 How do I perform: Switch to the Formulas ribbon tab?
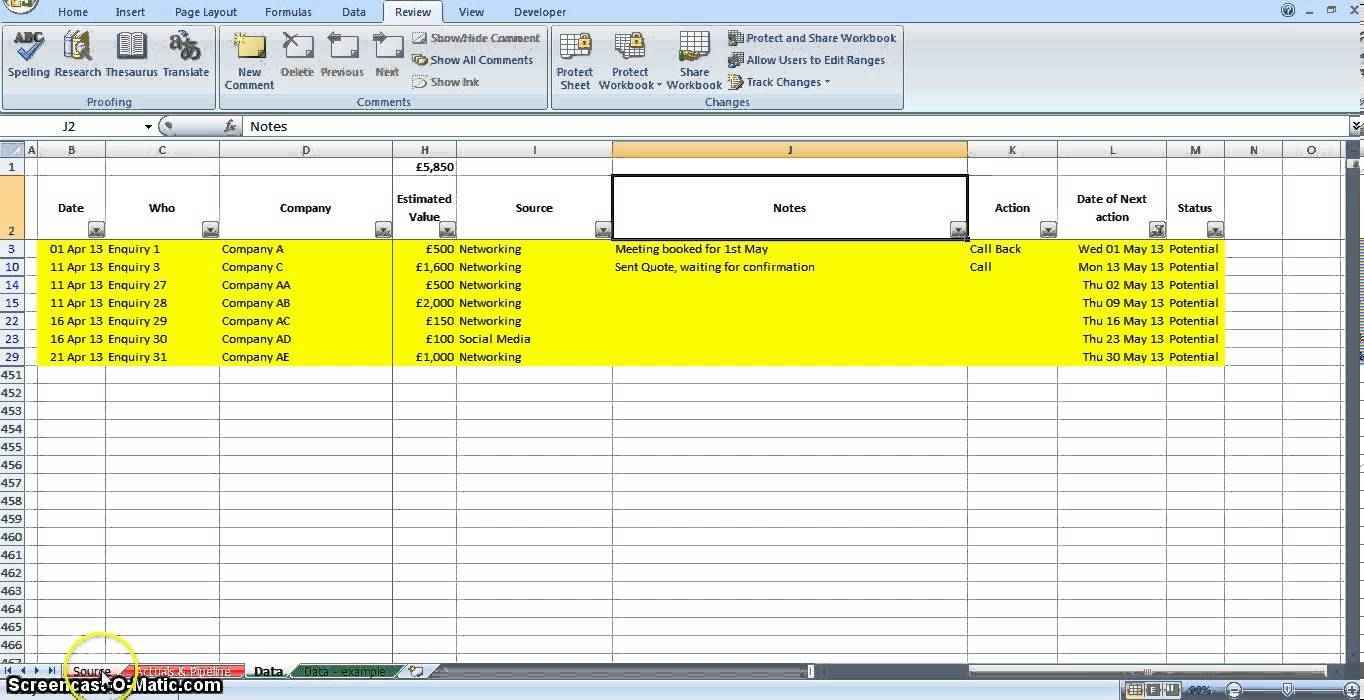[288, 12]
